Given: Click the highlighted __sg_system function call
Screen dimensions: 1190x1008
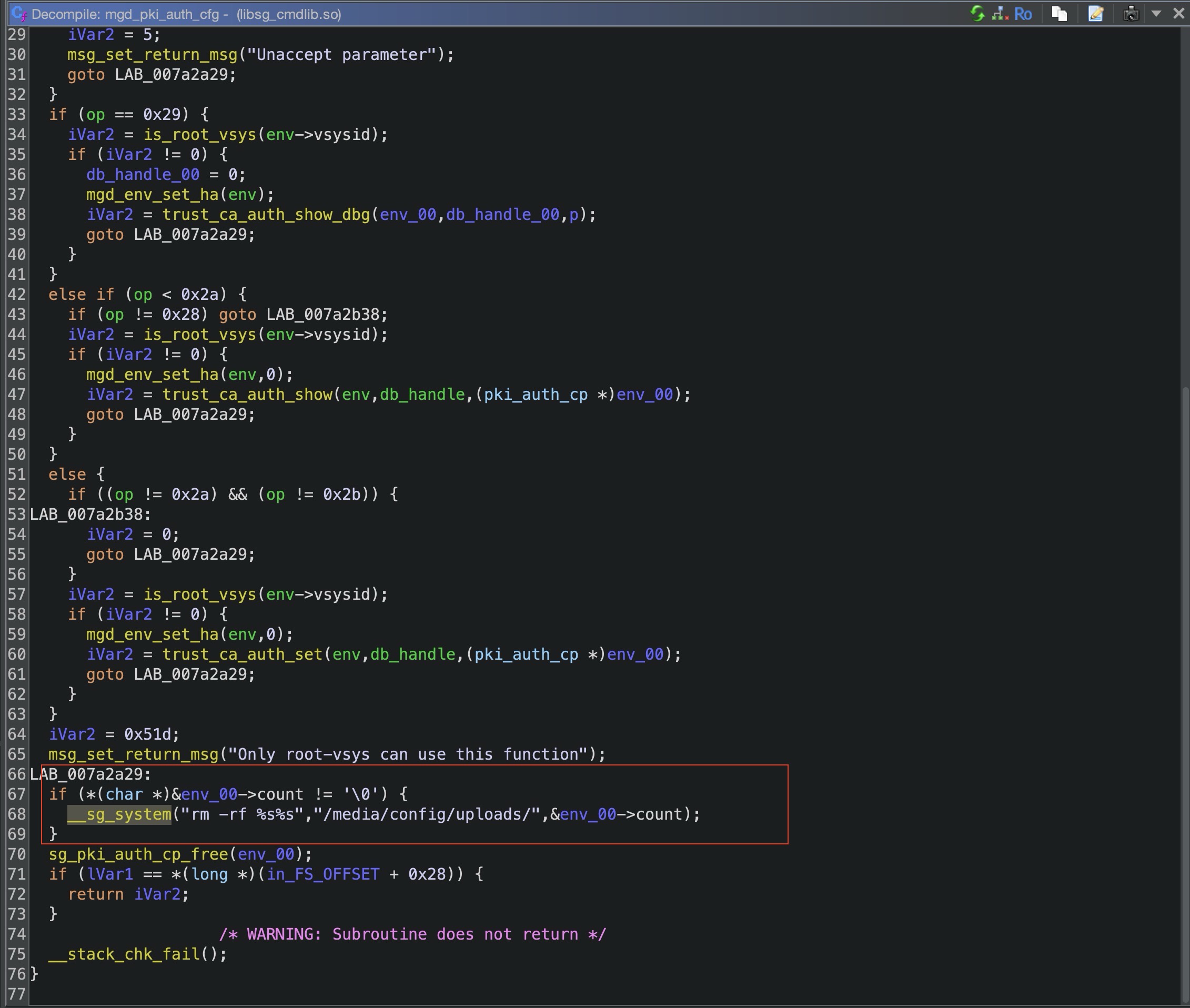Looking at the screenshot, I should [x=119, y=814].
